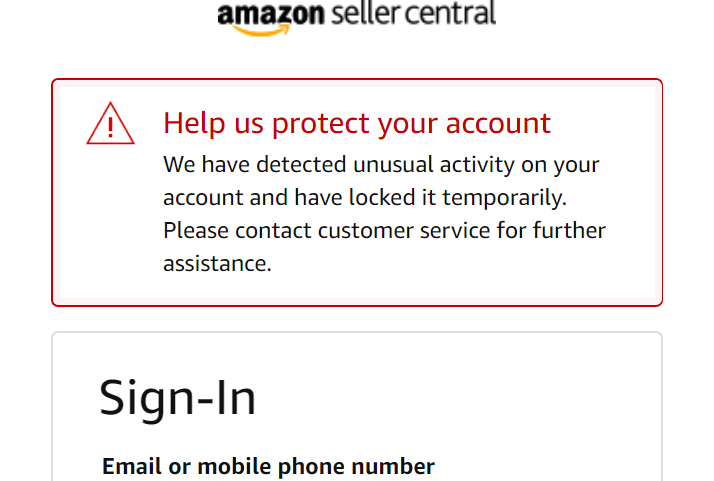Viewport: 714px width, 481px height.
Task: Click blank space left of alert message
Action: click(x=111, y=219)
